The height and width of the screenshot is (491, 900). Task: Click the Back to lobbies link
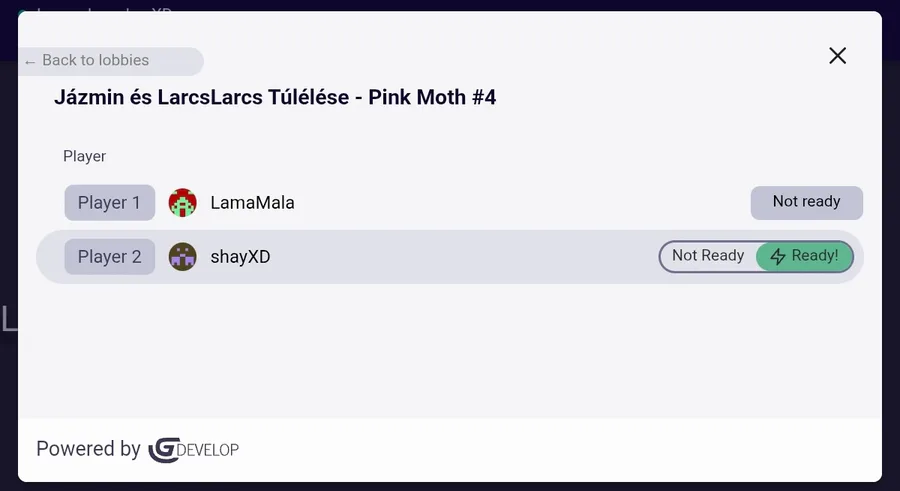point(95,61)
